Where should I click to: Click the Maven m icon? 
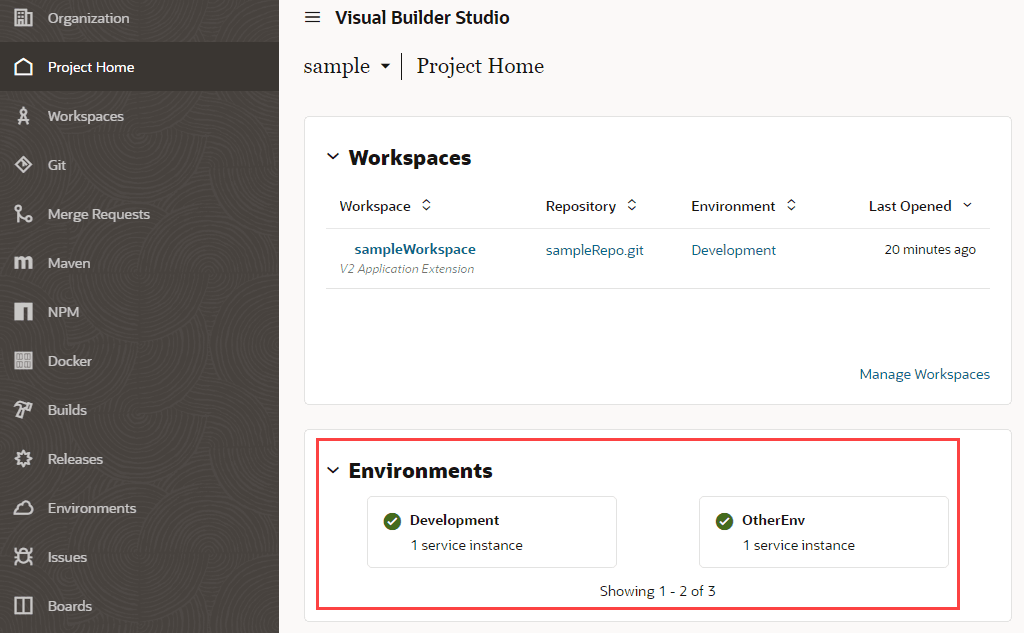point(24,263)
